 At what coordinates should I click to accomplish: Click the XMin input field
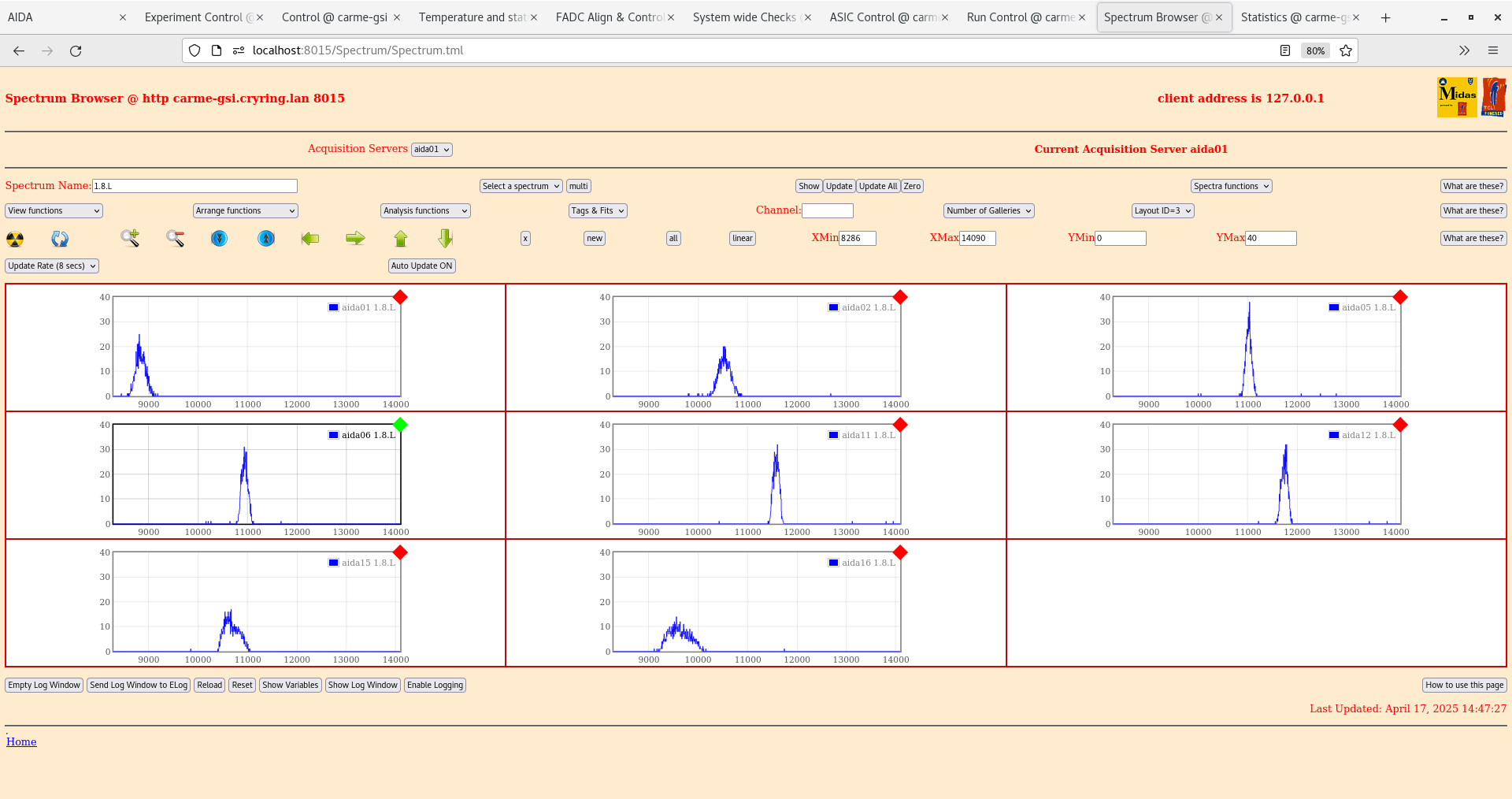pos(857,238)
